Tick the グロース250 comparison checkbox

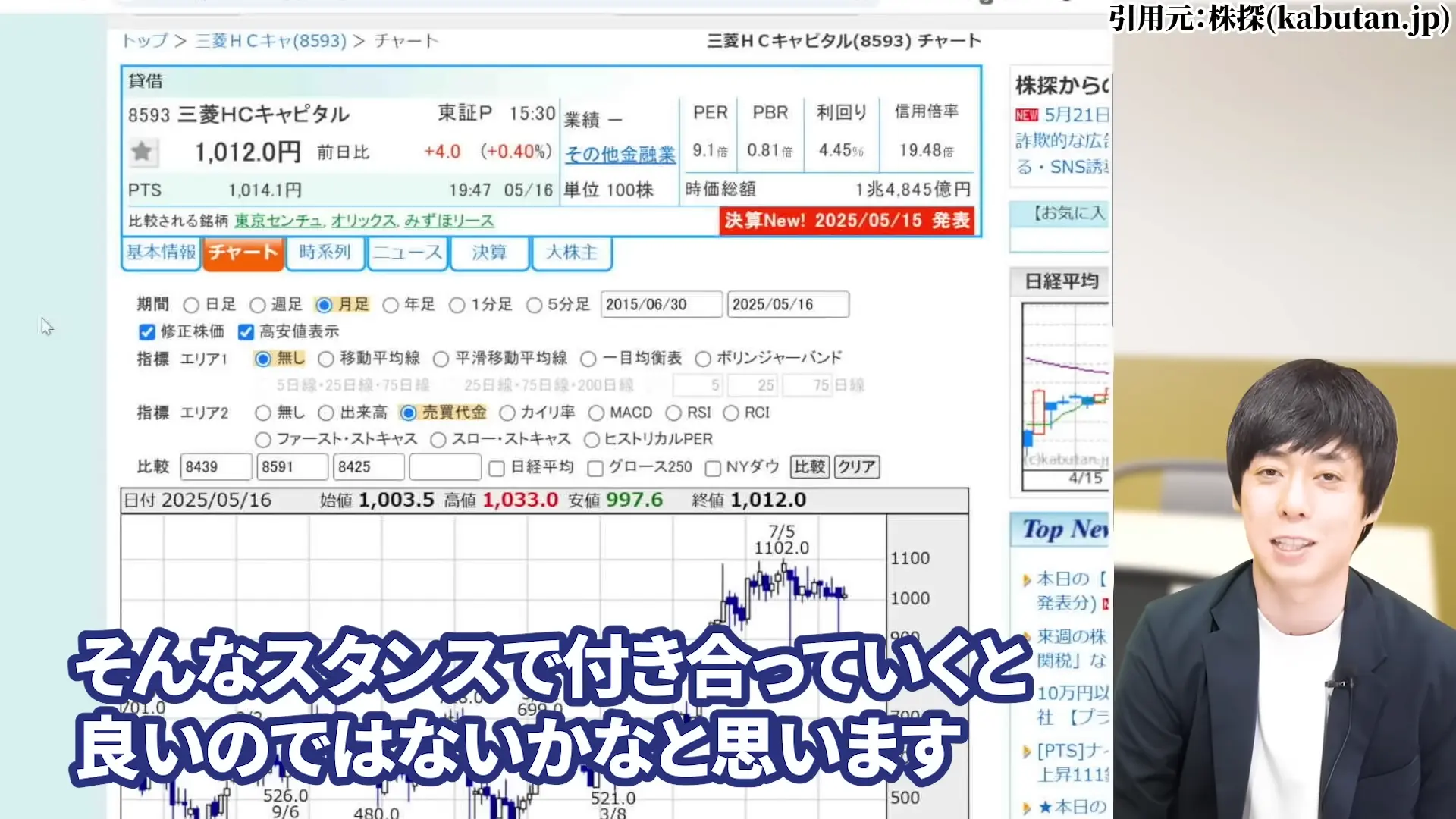tap(595, 469)
